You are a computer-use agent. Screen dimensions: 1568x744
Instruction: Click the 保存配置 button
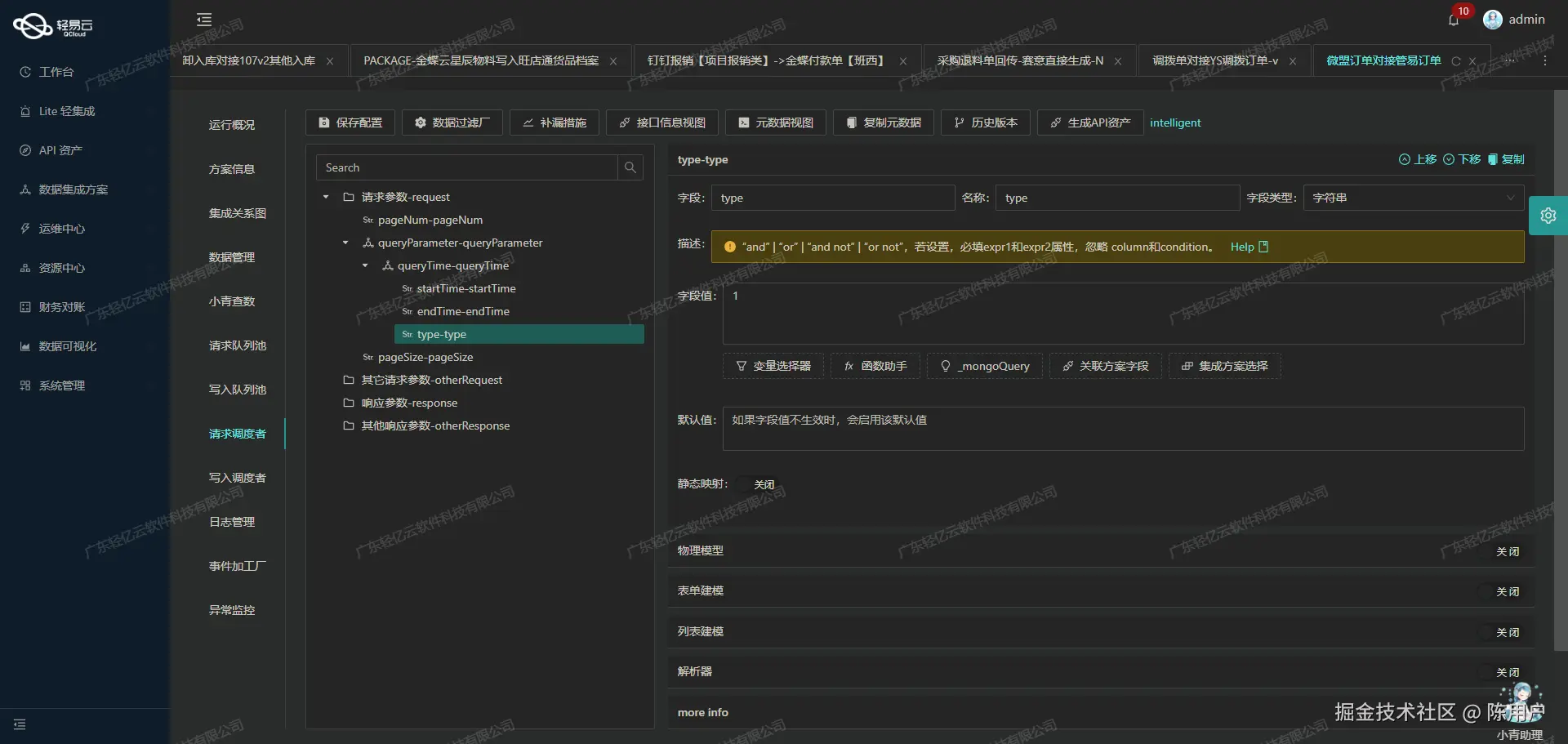(x=350, y=123)
